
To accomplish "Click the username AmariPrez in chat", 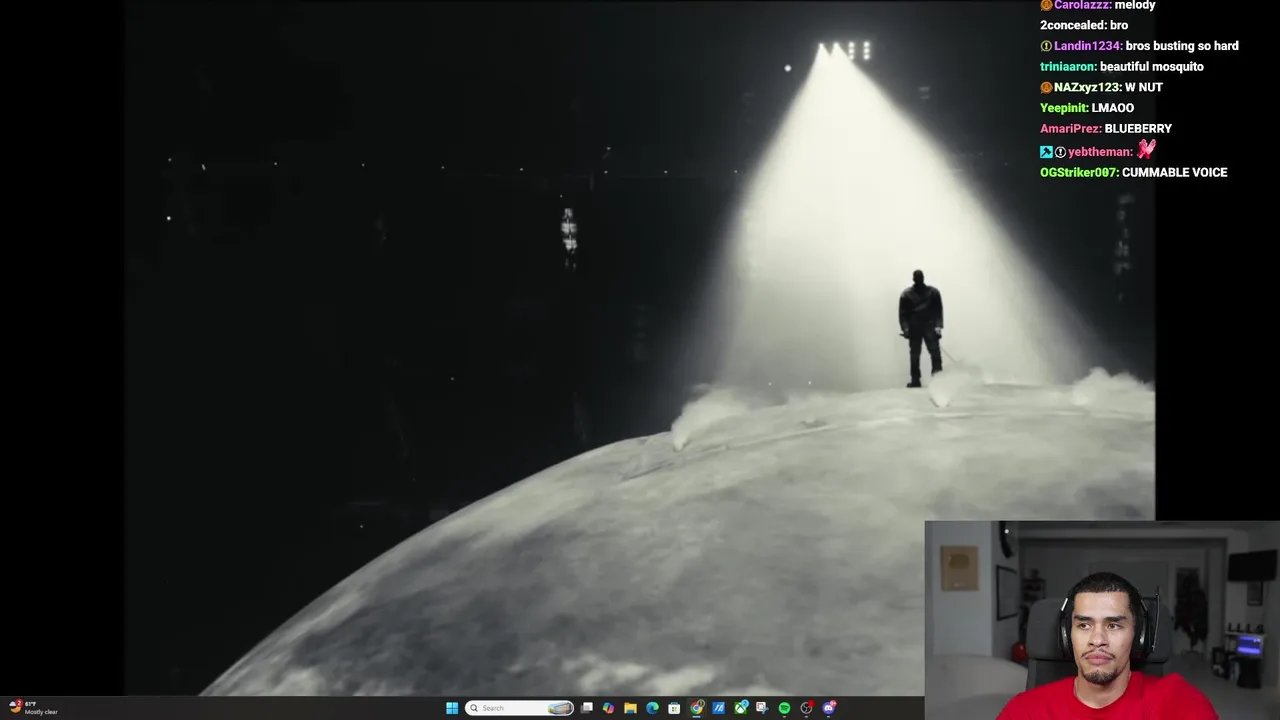I will coord(1069,129).
